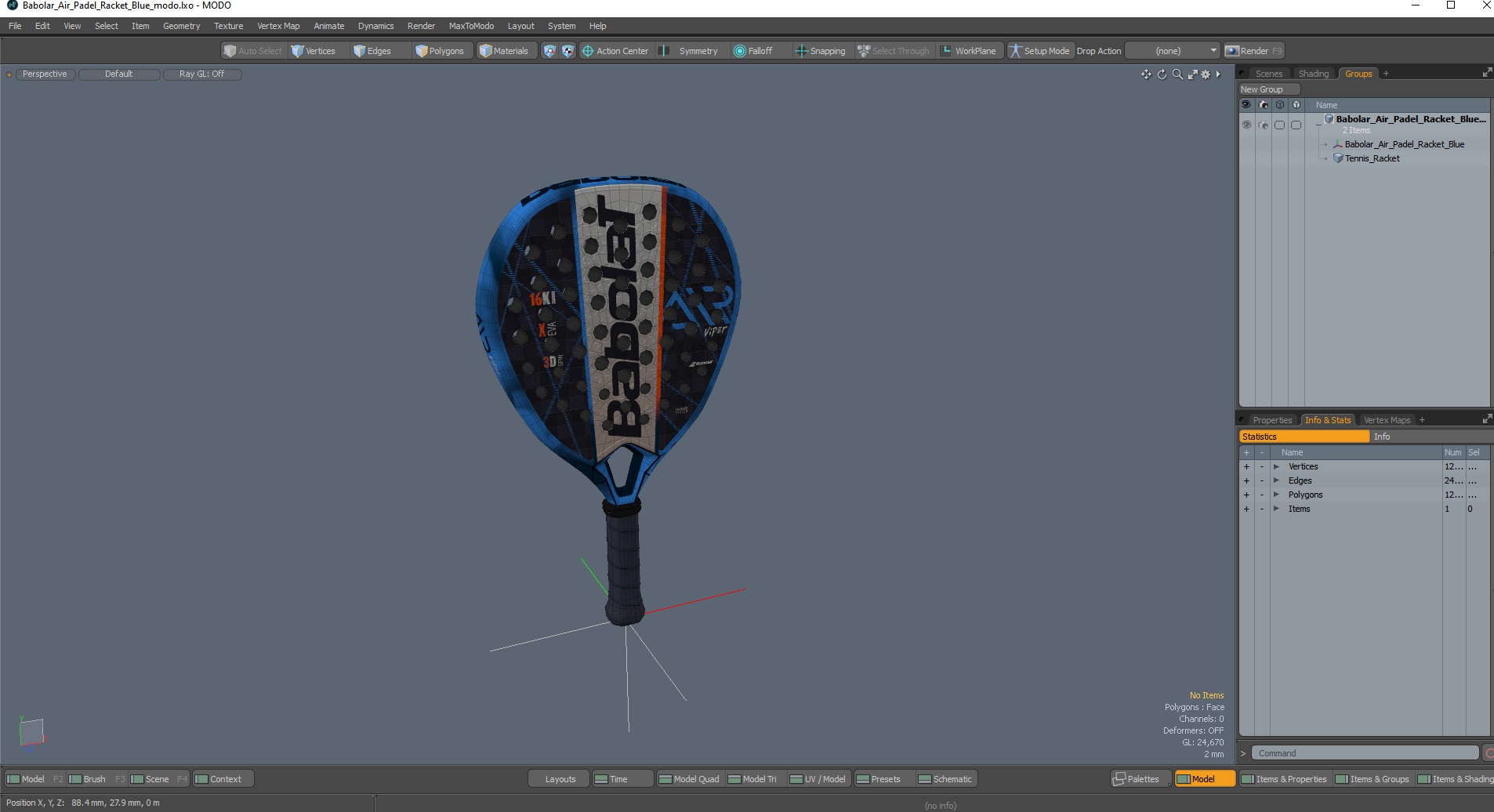
Task: Toggle second checkbox in Babolar group row
Action: pyautogui.click(x=1296, y=125)
